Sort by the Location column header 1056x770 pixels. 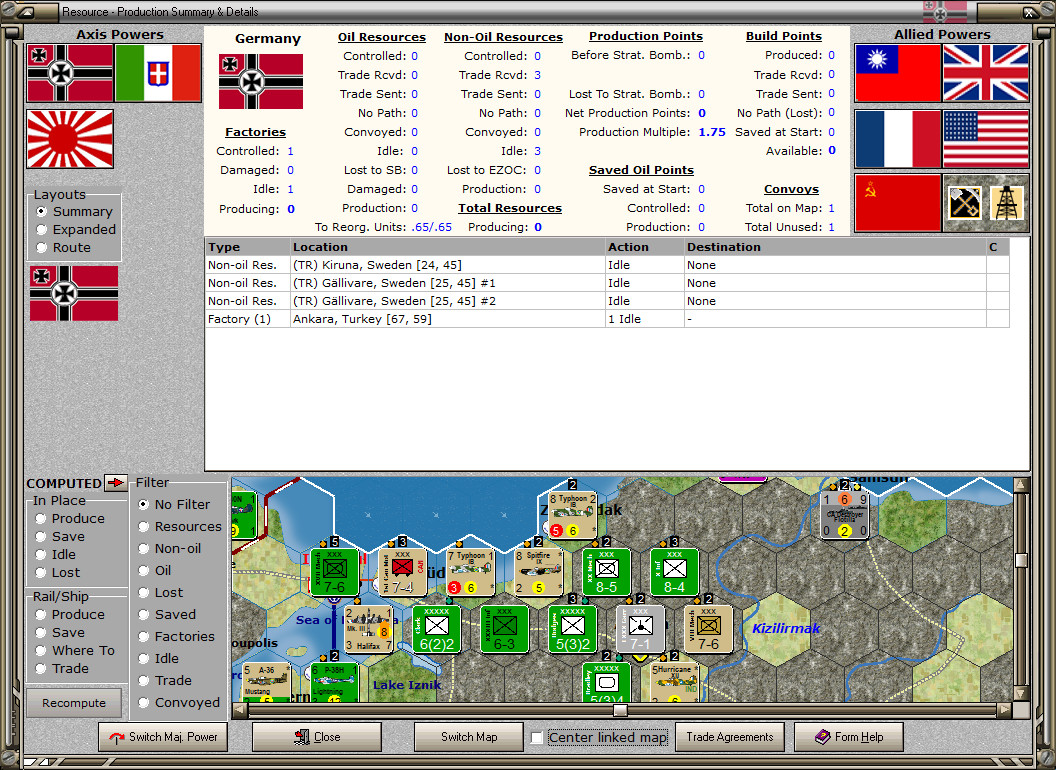coord(447,247)
